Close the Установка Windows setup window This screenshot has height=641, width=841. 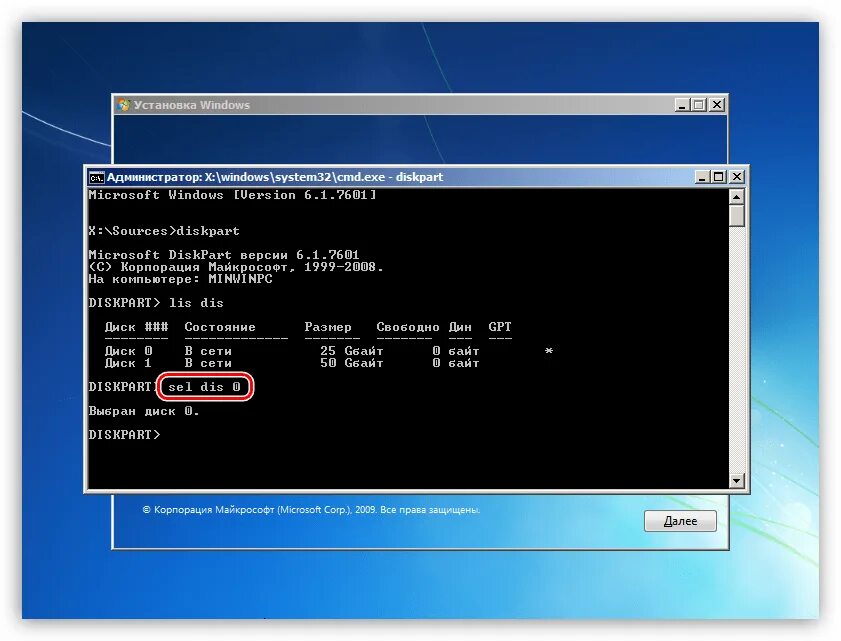(717, 104)
